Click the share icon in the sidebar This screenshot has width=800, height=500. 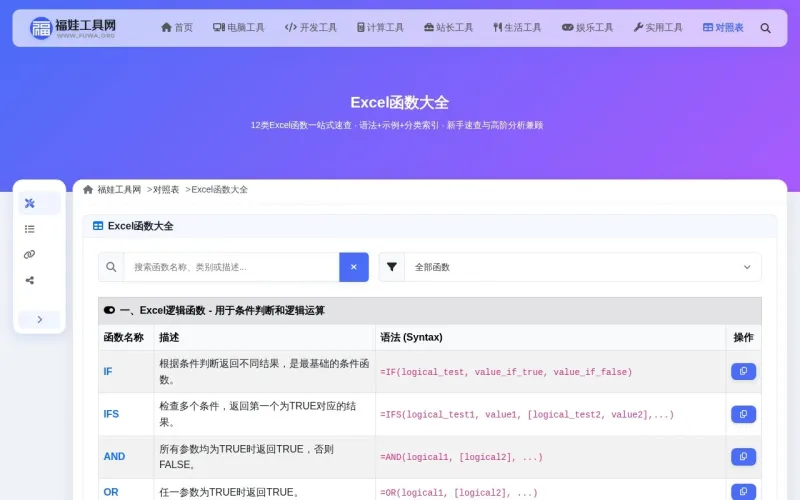click(30, 280)
